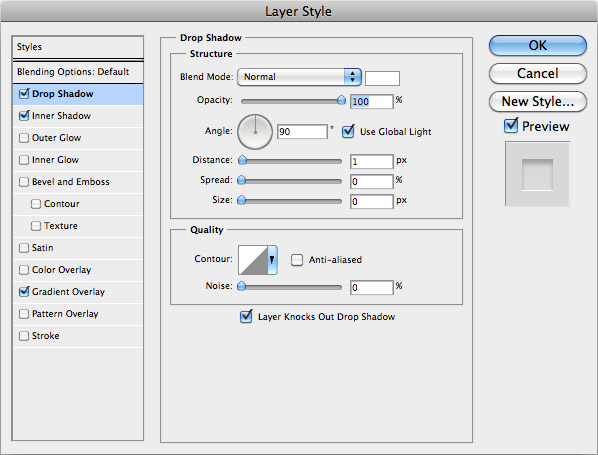Enable the Outer Glow checkbox
Screen dimensions: 598x455
[x=24, y=138]
